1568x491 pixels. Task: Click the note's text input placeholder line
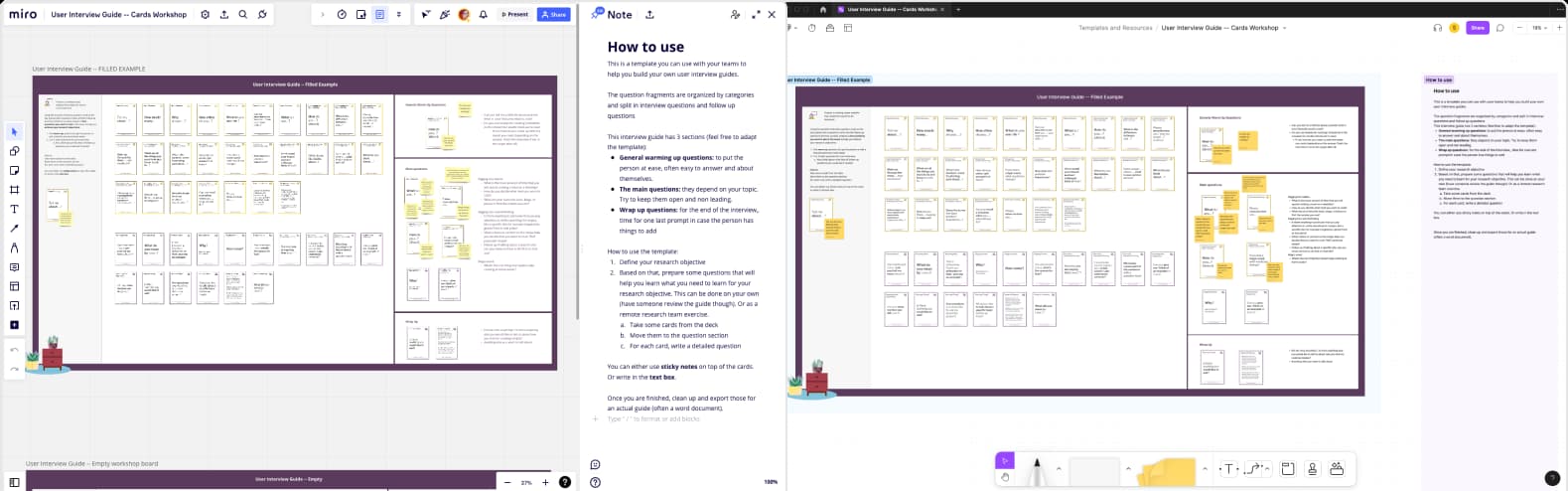[x=655, y=419]
